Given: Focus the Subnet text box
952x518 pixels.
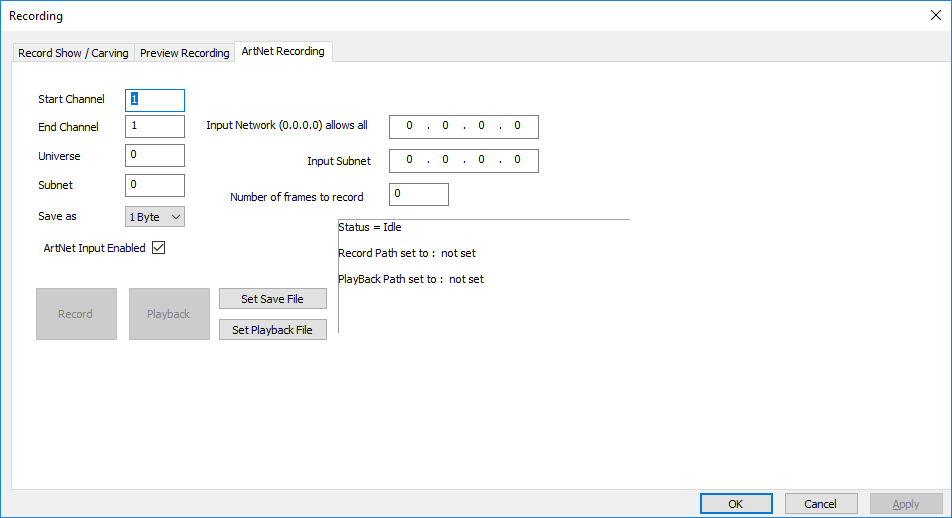Looking at the screenshot, I should coord(155,185).
